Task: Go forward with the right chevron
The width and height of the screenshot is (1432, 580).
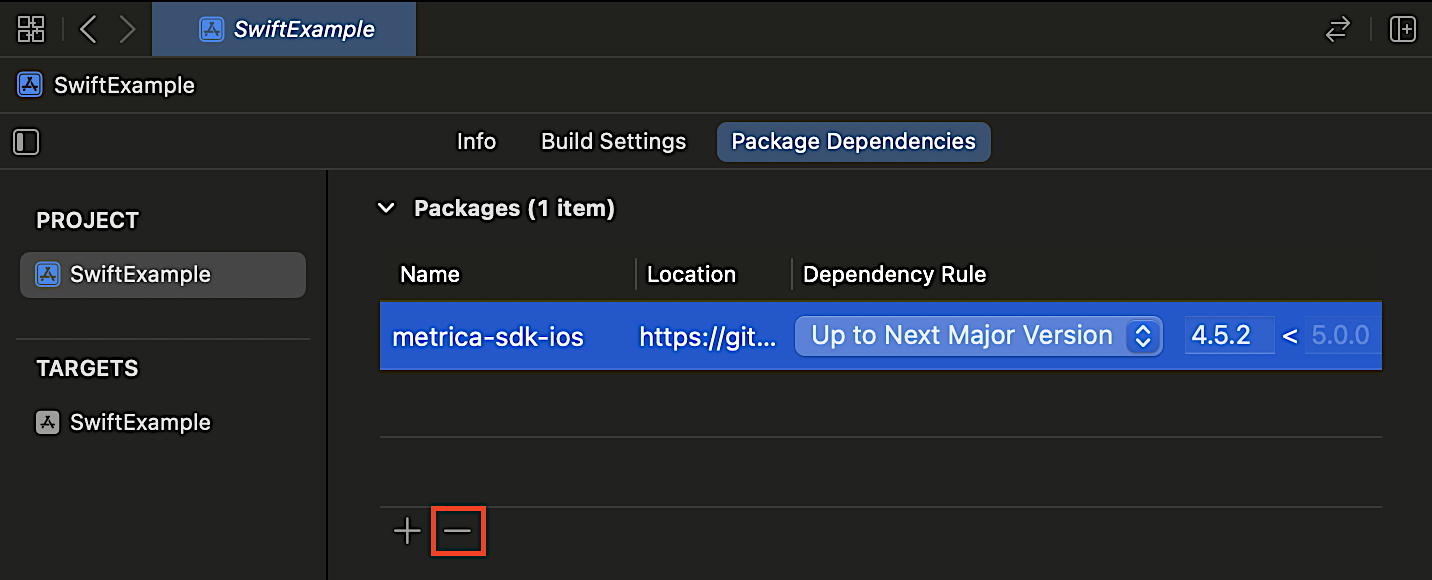Action: 127,29
